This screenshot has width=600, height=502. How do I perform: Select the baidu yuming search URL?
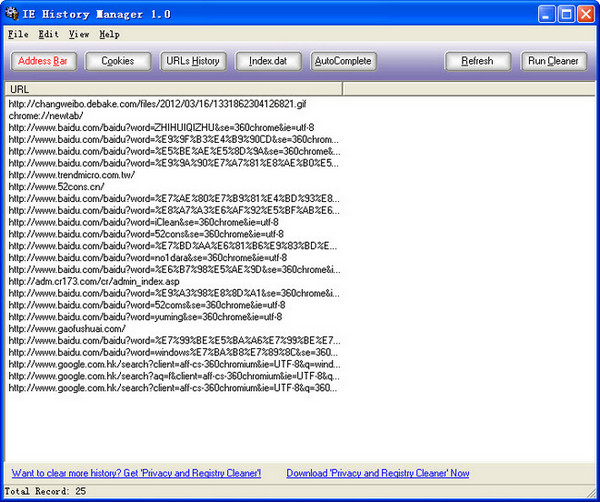tap(145, 317)
